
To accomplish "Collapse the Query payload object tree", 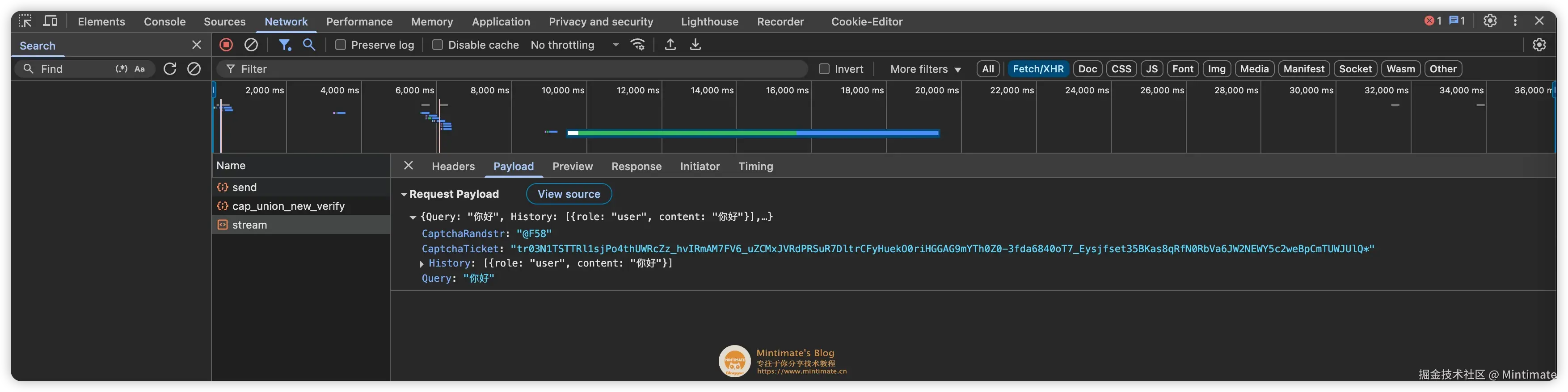I will click(413, 217).
